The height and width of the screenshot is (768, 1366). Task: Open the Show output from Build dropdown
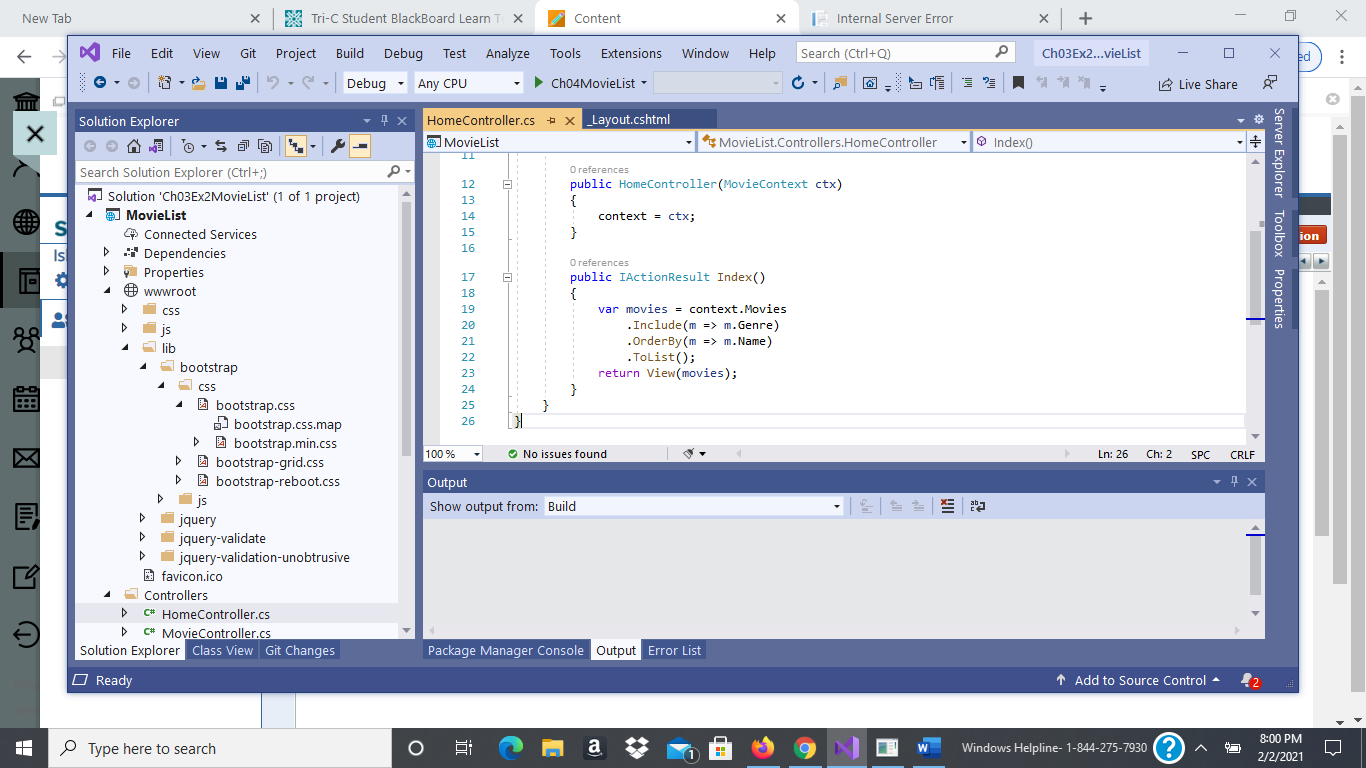694,506
